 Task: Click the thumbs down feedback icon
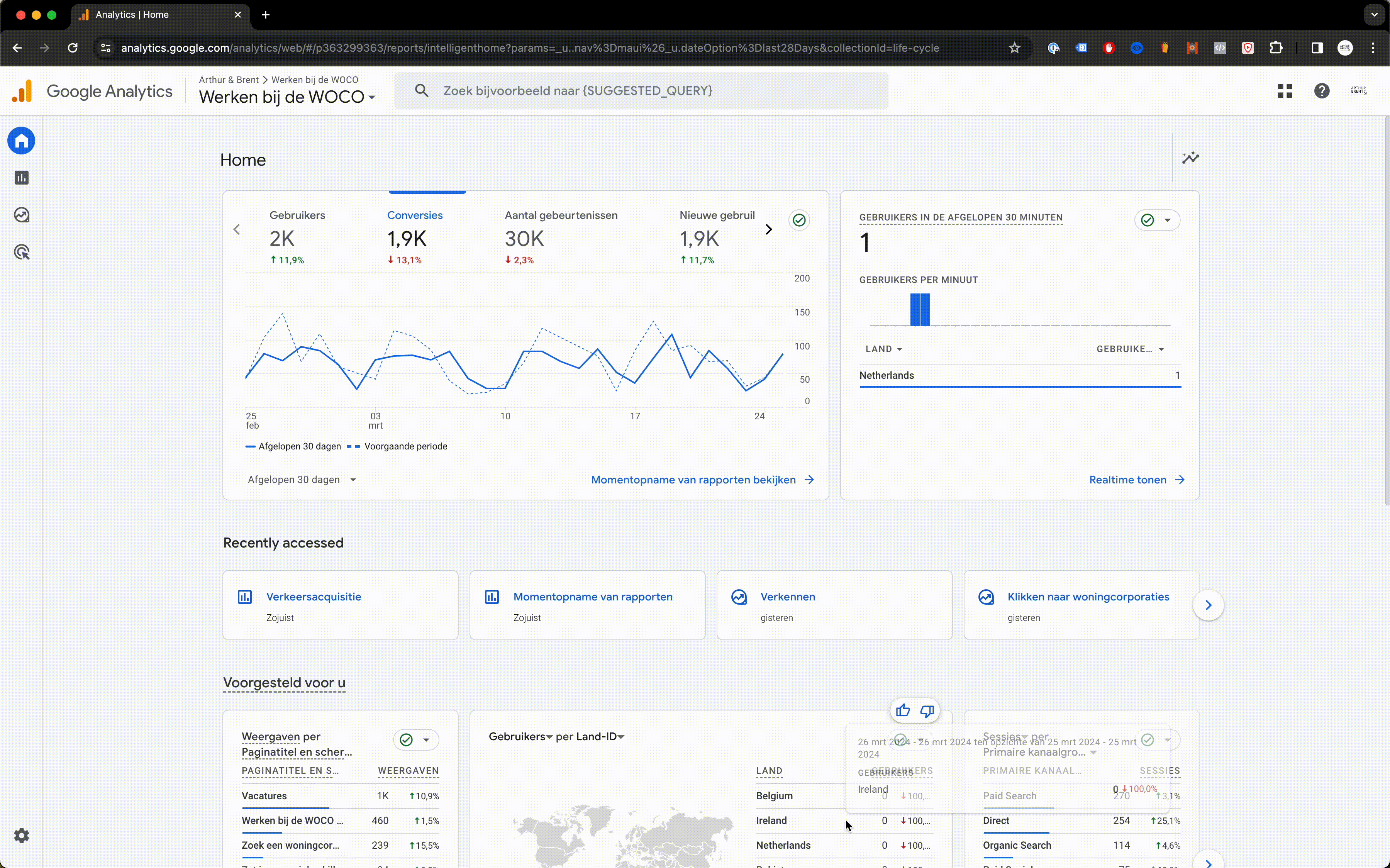point(927,711)
